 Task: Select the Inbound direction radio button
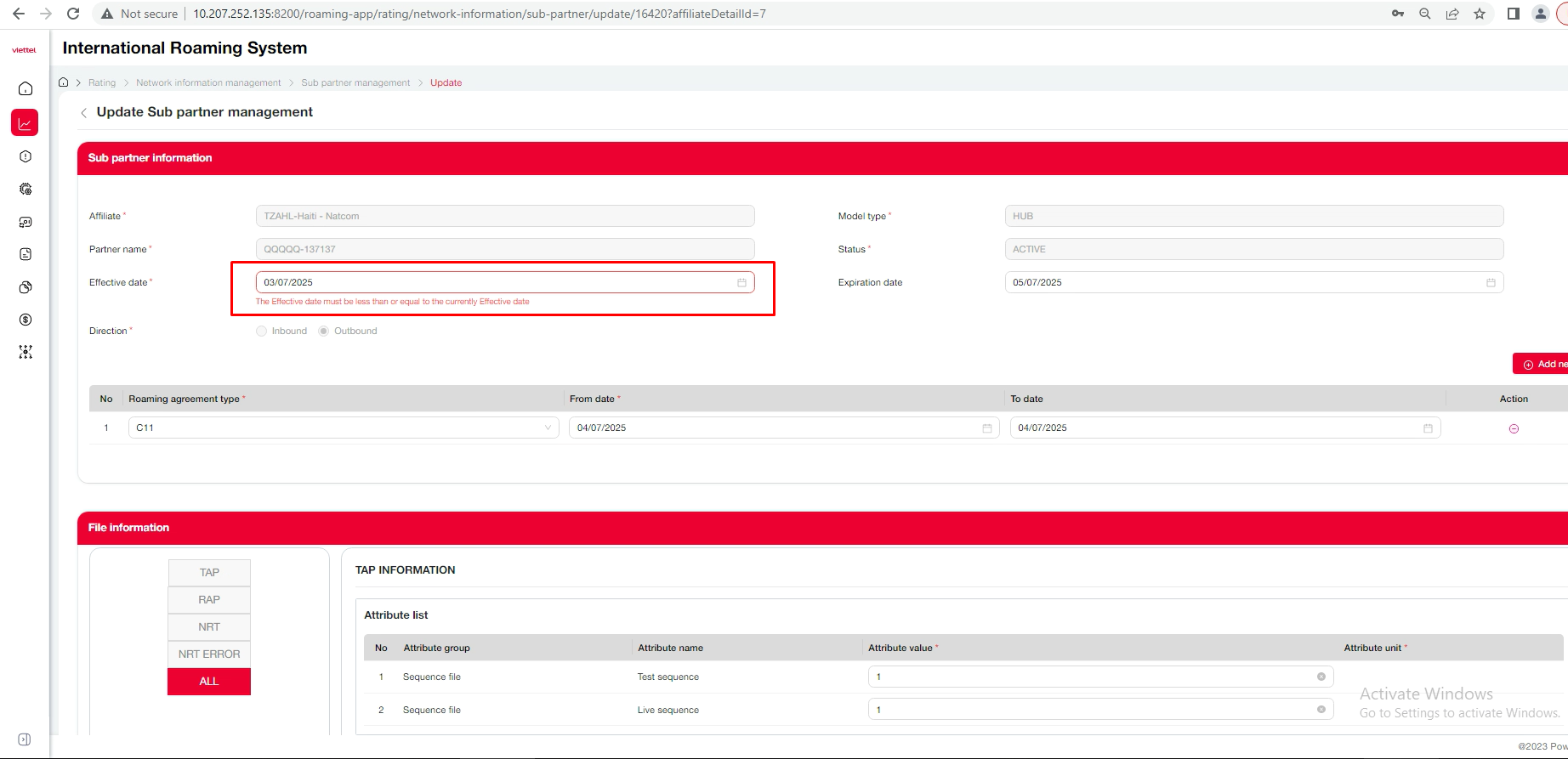click(x=262, y=331)
